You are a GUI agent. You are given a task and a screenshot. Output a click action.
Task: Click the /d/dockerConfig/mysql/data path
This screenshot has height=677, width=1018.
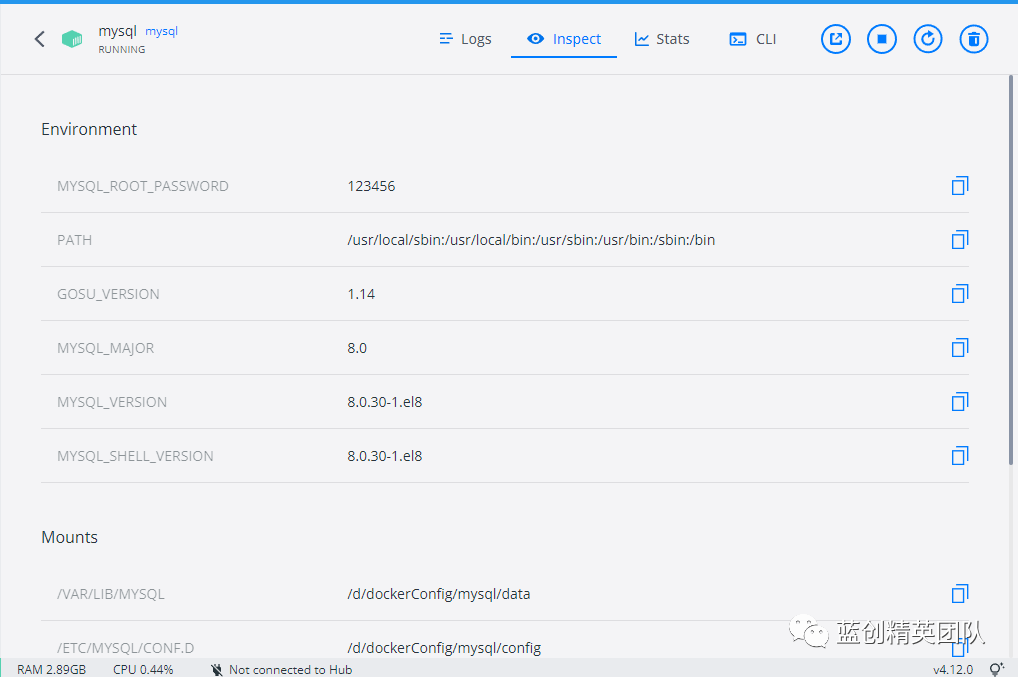439,594
